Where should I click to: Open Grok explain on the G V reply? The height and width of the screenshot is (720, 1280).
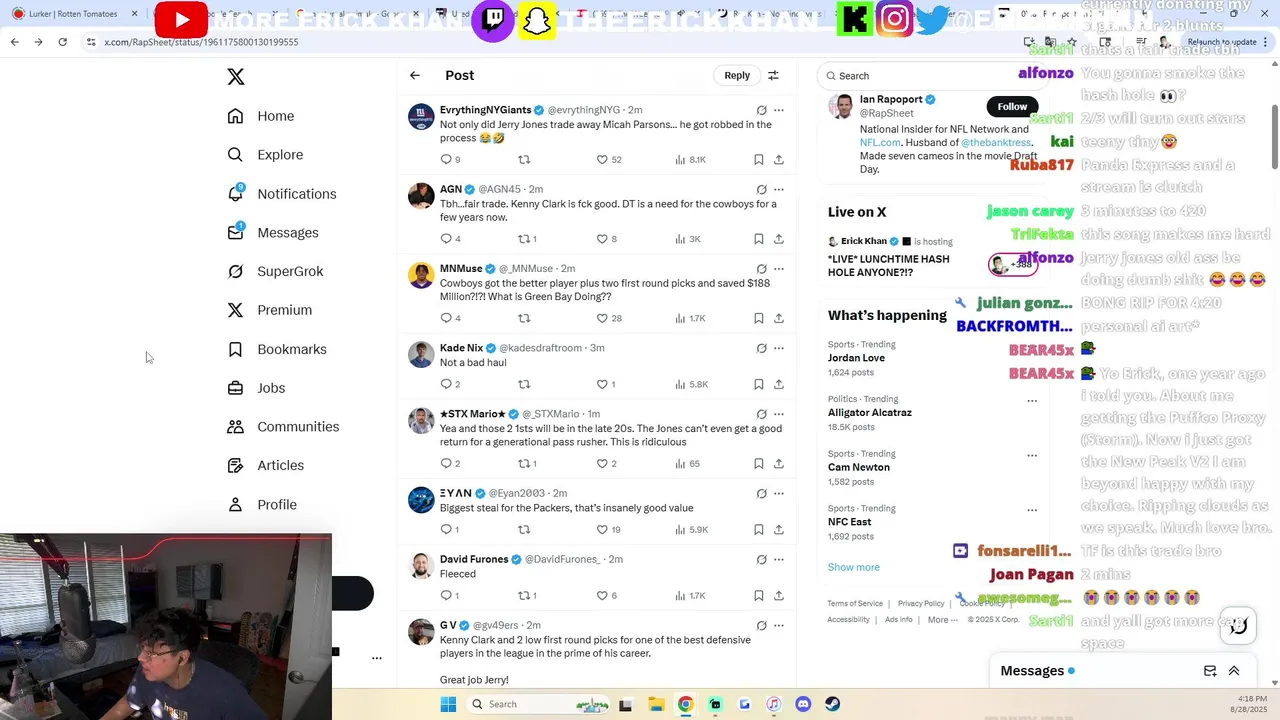761,625
